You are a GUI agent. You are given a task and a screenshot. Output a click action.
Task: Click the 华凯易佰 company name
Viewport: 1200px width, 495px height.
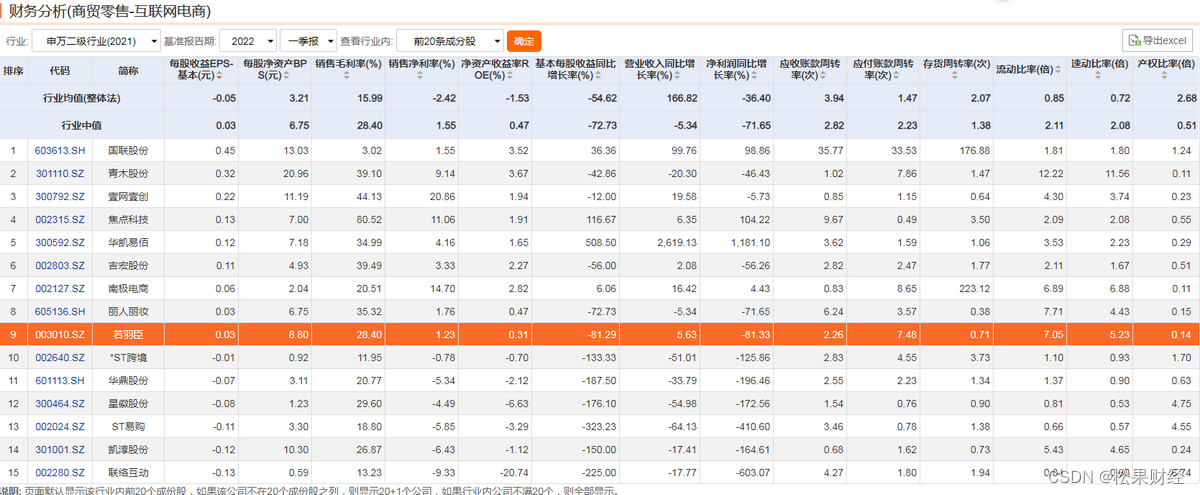click(x=128, y=242)
